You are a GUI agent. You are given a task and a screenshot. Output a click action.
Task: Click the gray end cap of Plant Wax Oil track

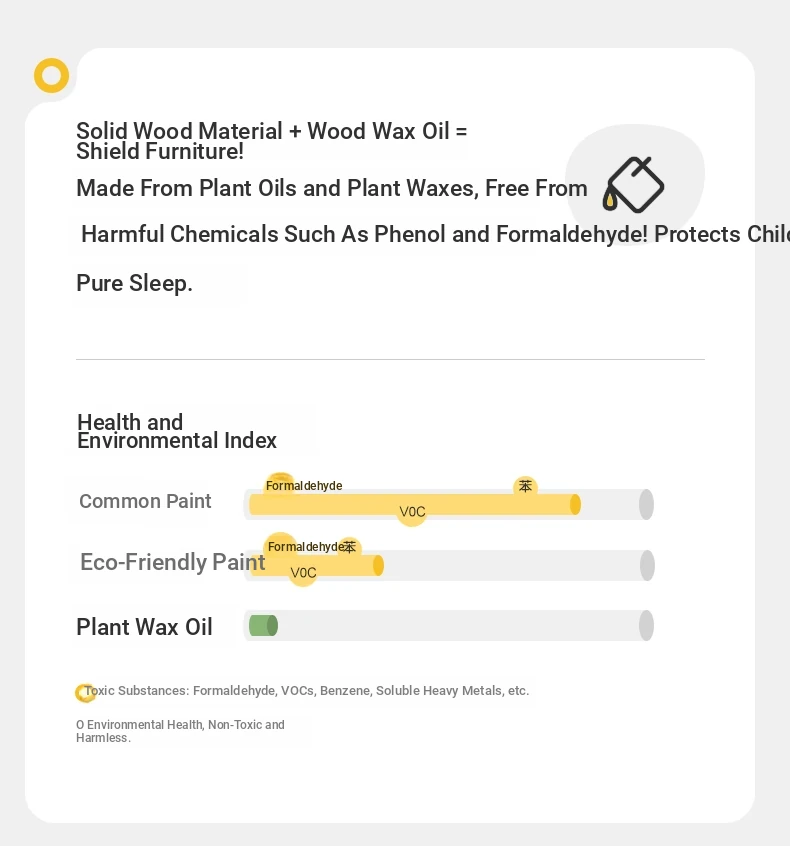(x=646, y=626)
